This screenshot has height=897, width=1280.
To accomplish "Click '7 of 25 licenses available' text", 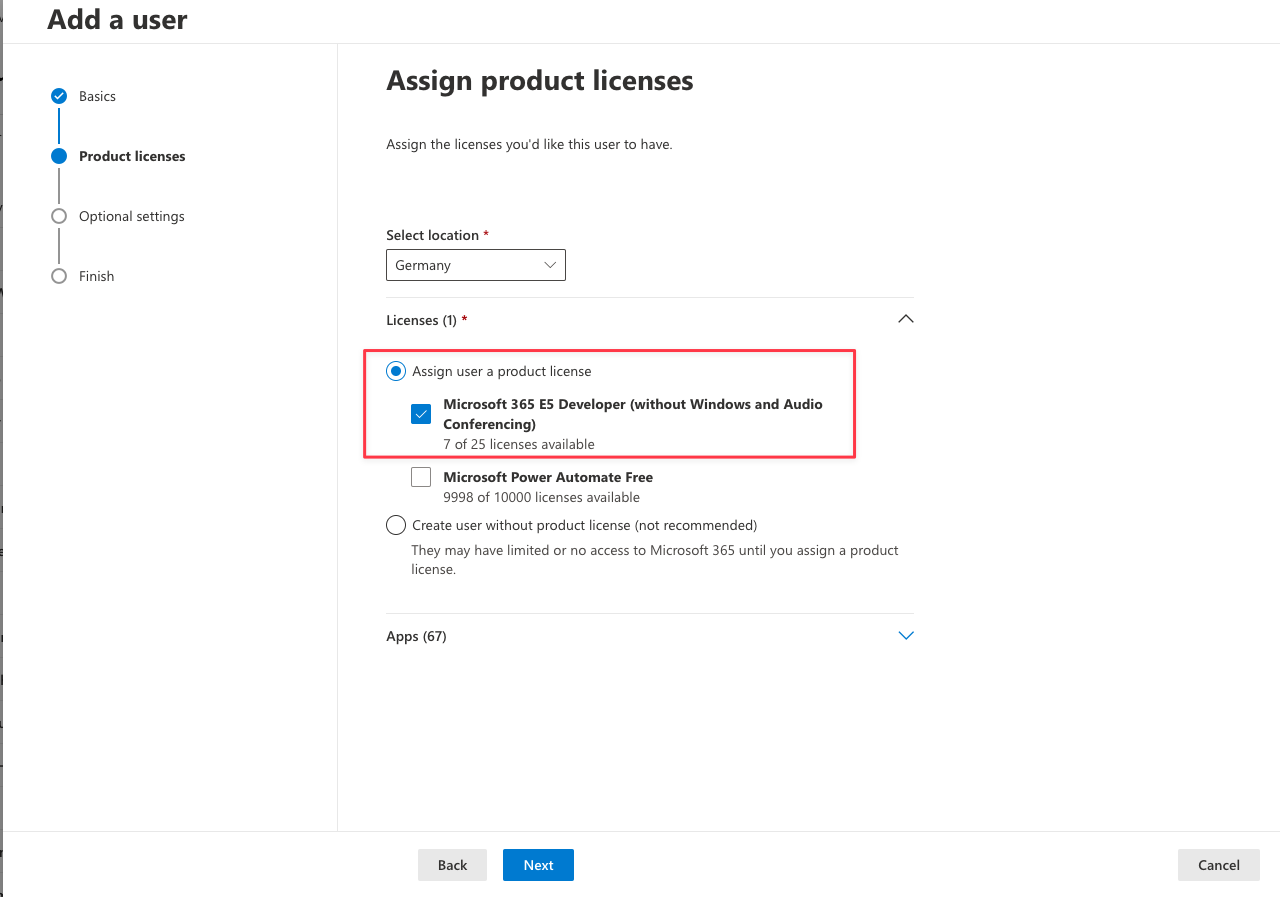I will click(519, 444).
